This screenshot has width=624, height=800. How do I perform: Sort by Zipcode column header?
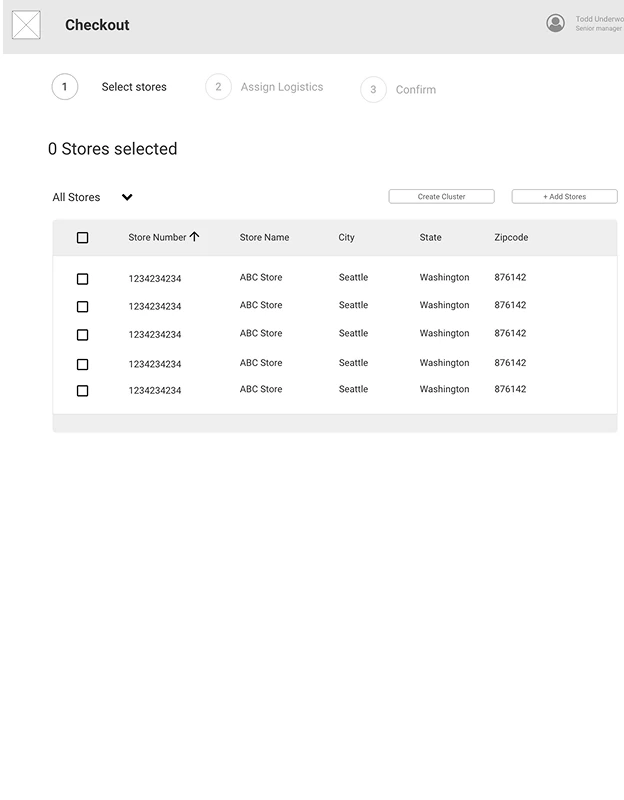(x=511, y=237)
